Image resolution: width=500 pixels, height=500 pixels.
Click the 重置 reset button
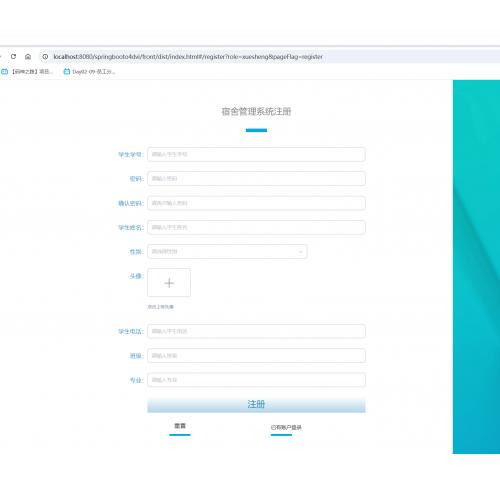tap(180, 426)
